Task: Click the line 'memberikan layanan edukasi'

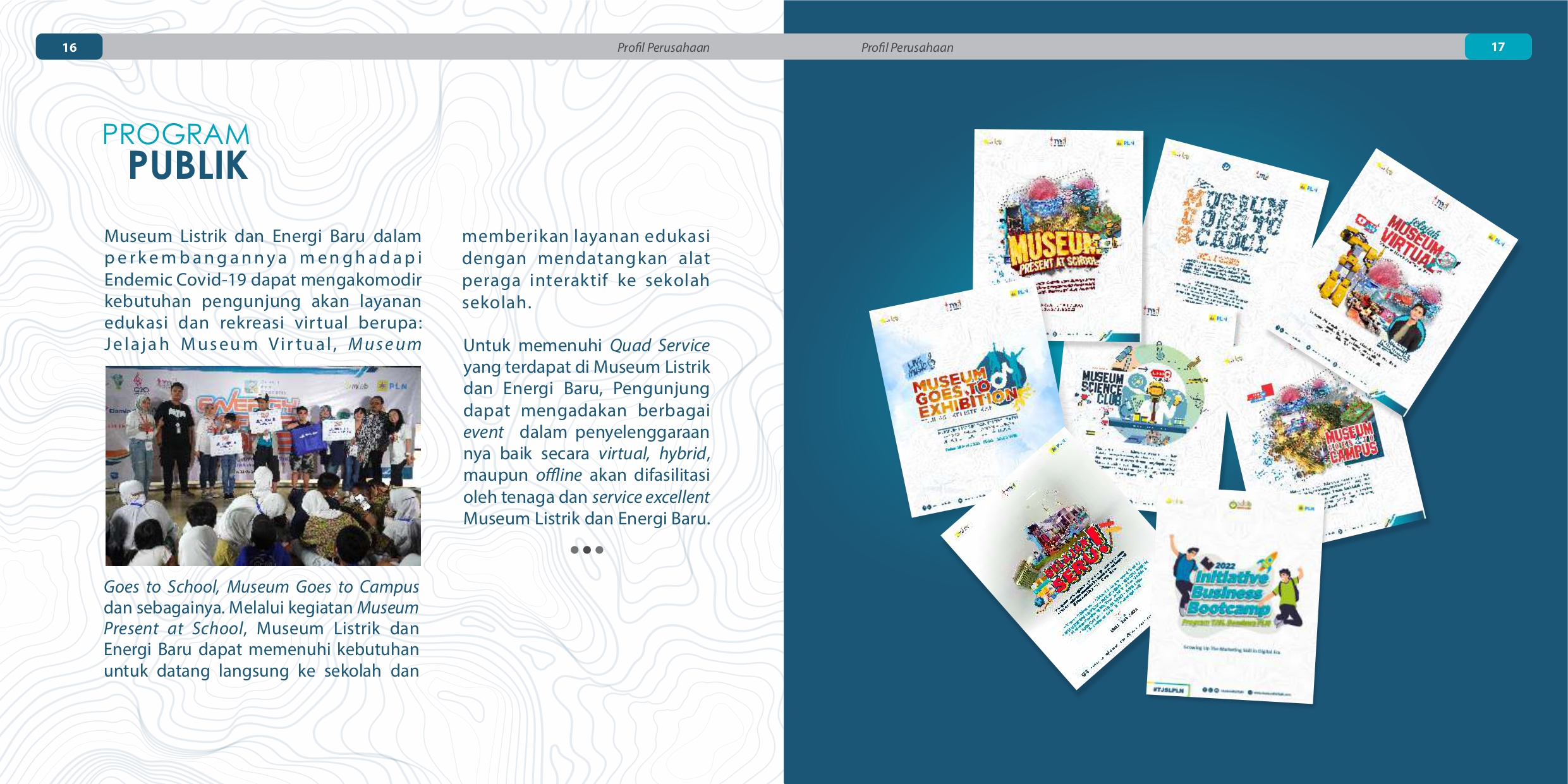Action: [586, 236]
